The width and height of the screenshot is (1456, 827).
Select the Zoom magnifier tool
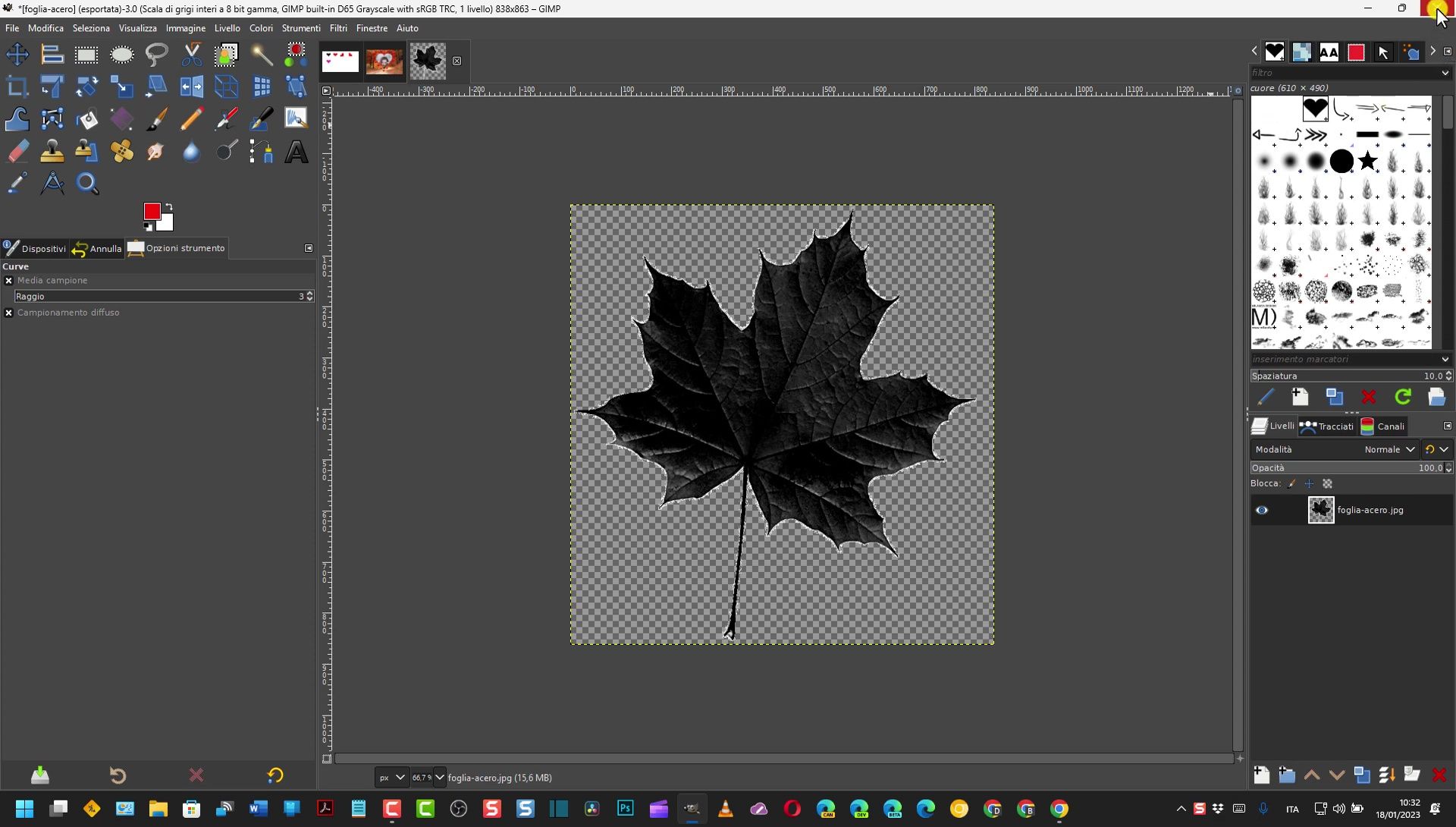pyautogui.click(x=86, y=183)
